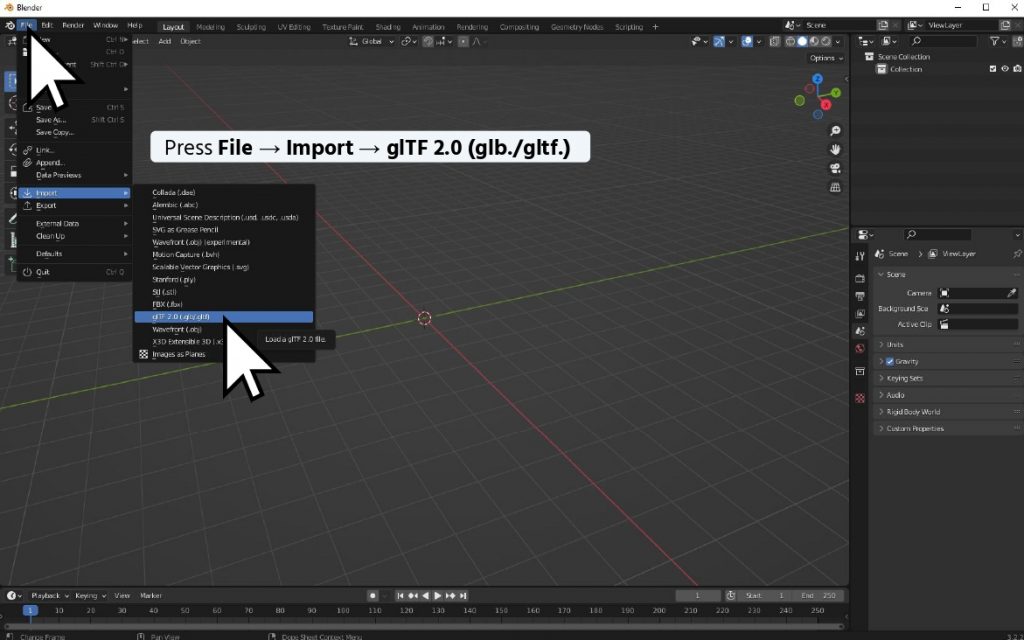1024x640 pixels.
Task: Toggle timeline auto keying record button
Action: pyautogui.click(x=372, y=596)
